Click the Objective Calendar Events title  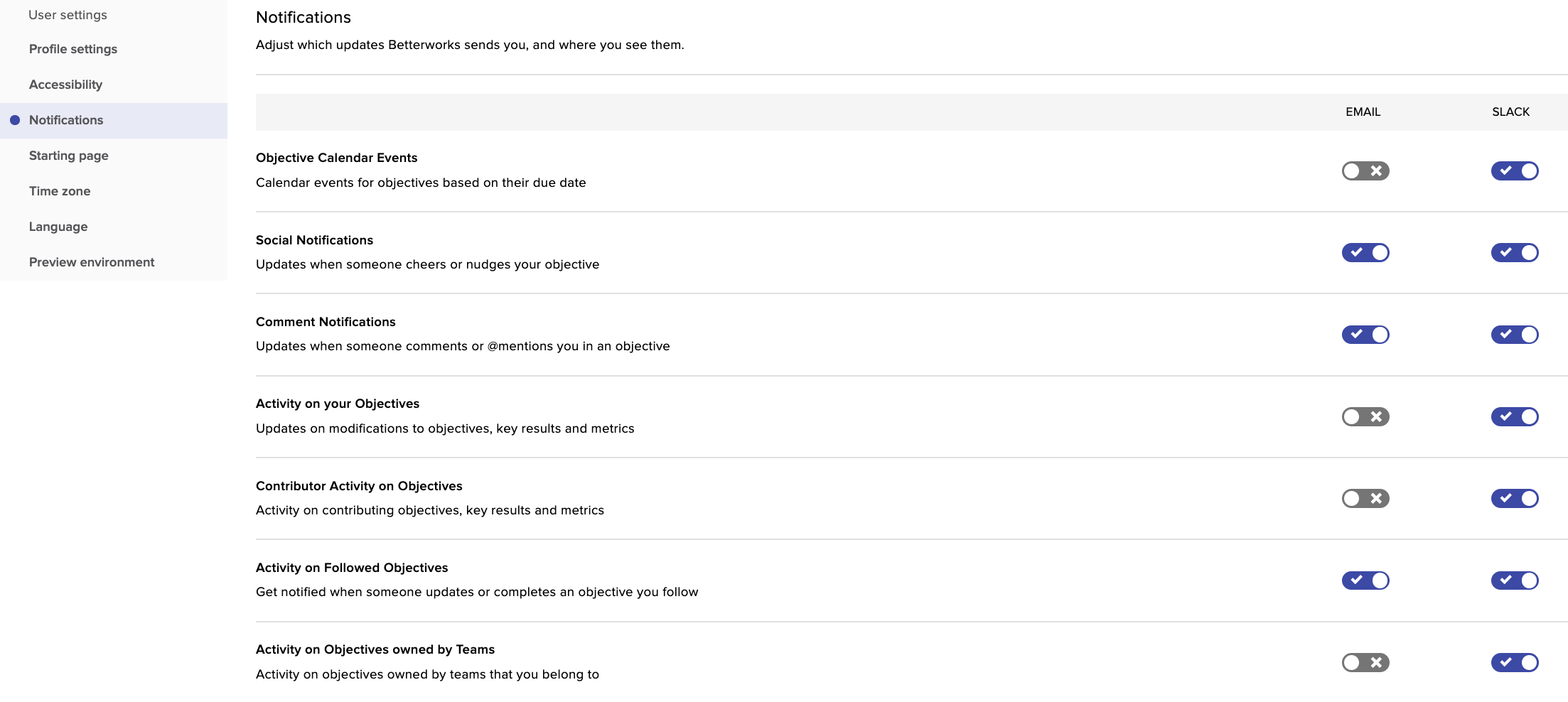click(336, 158)
